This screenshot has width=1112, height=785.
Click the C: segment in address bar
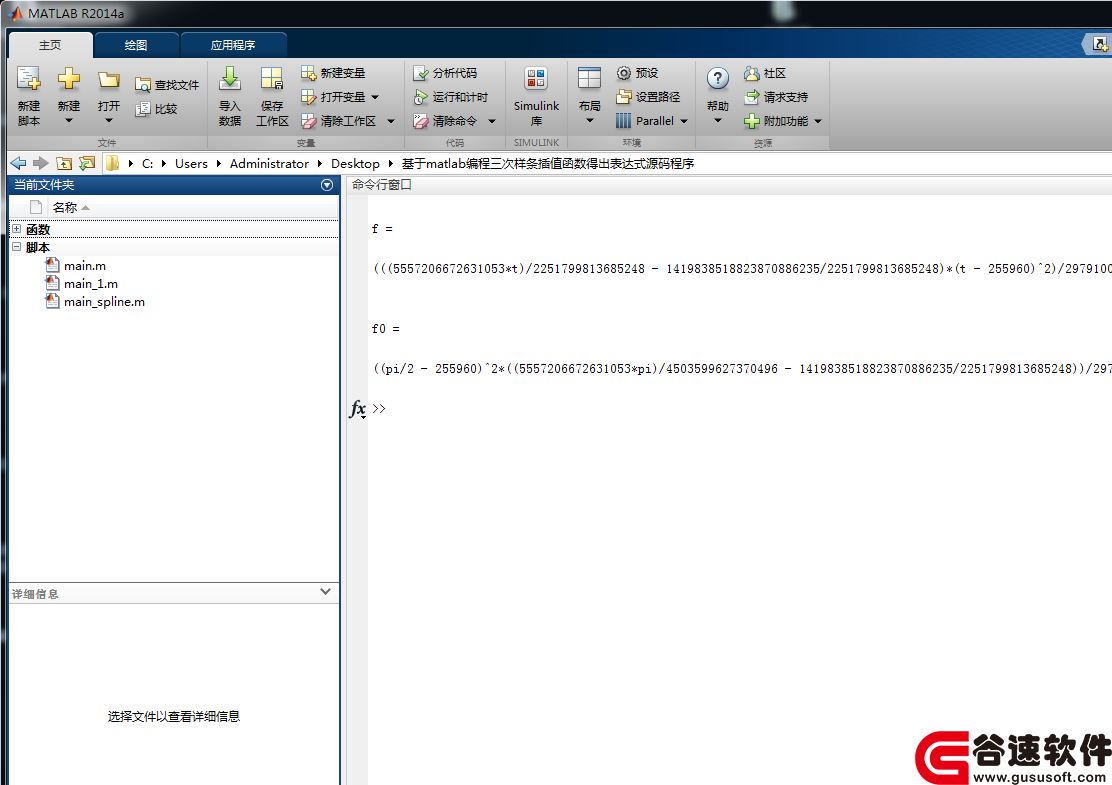[x=148, y=163]
